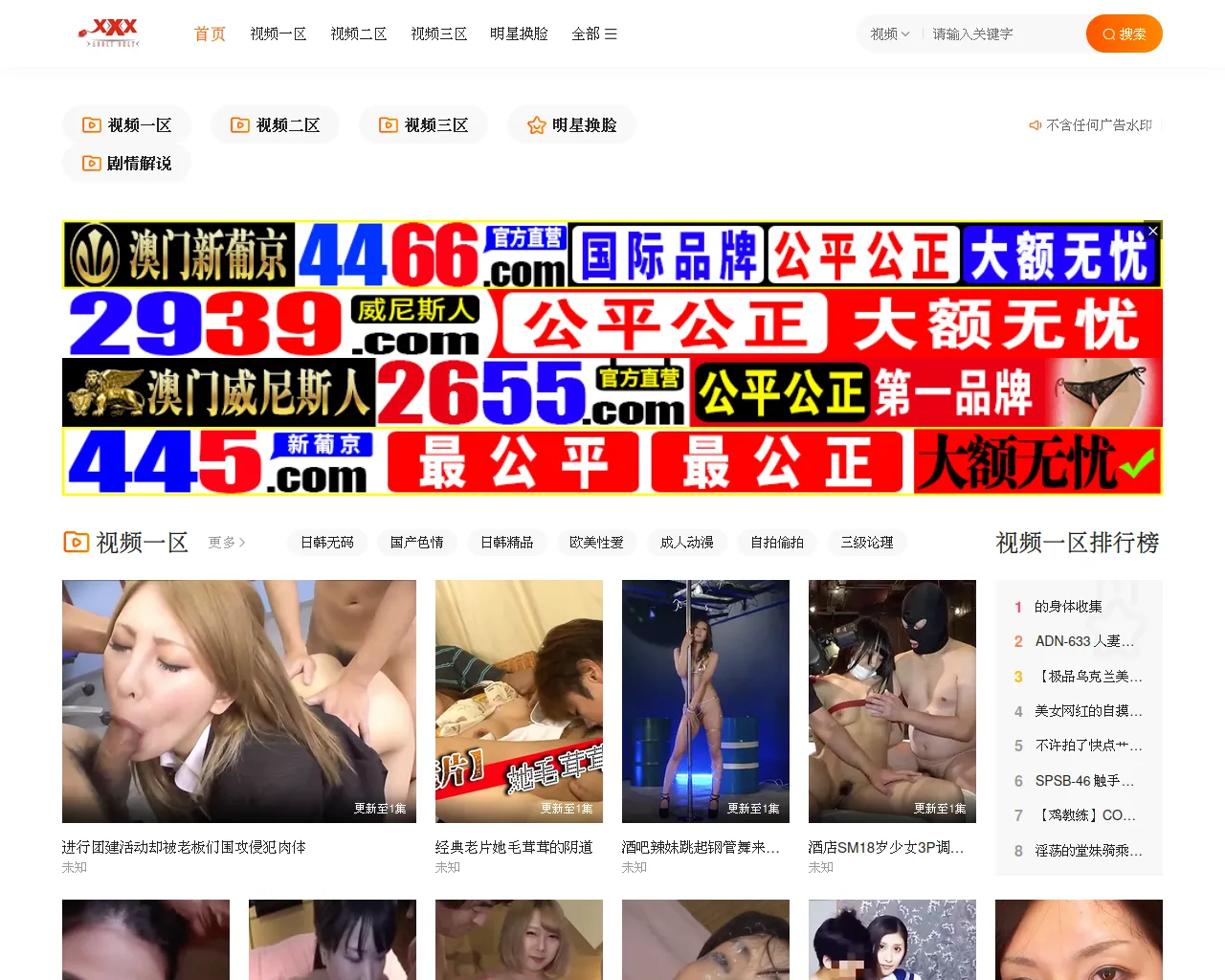Select the 三级论理 filter tag
The height and width of the screenshot is (980, 1225).
pyautogui.click(x=867, y=543)
